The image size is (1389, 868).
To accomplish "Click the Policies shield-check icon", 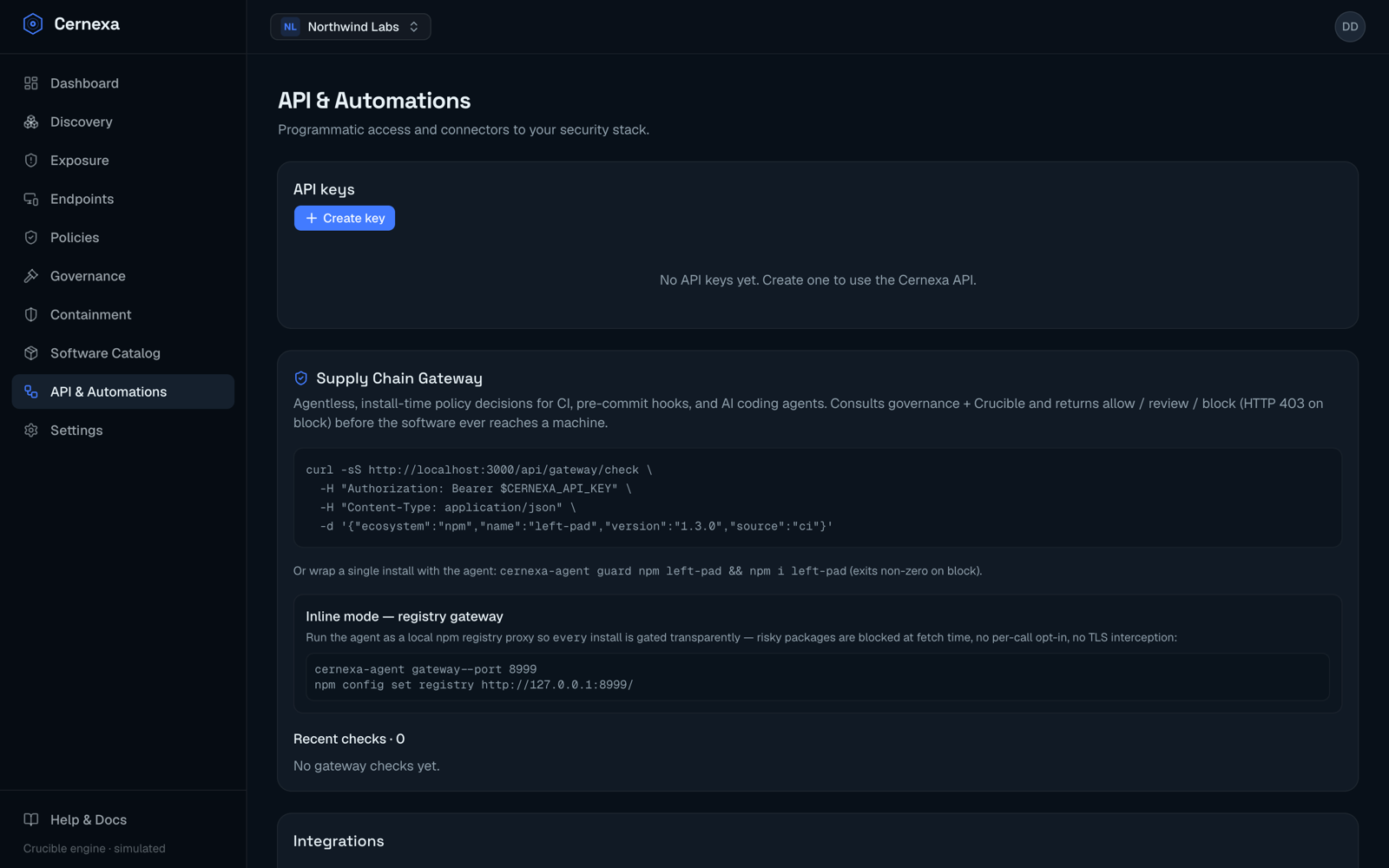I will (31, 238).
